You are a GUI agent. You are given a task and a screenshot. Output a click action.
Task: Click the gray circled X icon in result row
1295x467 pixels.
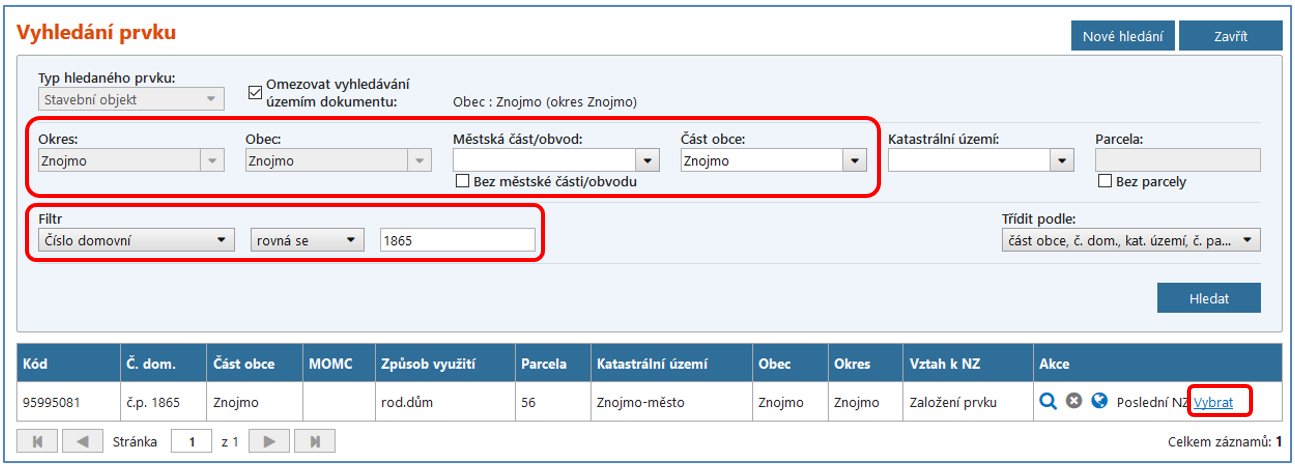click(x=1074, y=401)
